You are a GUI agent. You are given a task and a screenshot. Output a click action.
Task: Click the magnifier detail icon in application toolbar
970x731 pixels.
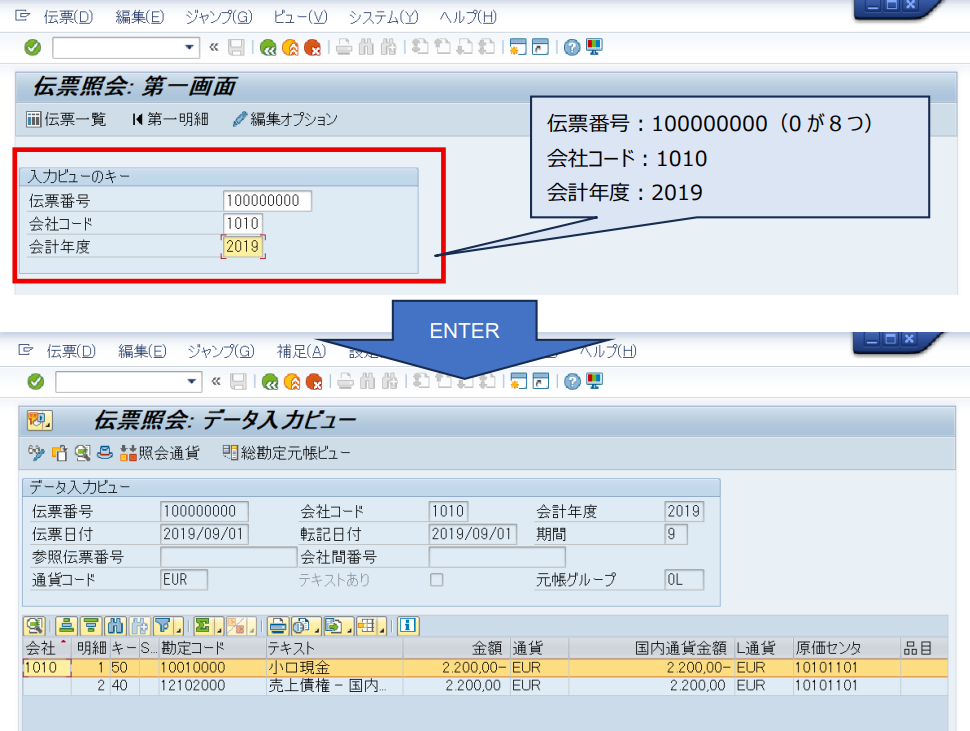tap(82, 453)
